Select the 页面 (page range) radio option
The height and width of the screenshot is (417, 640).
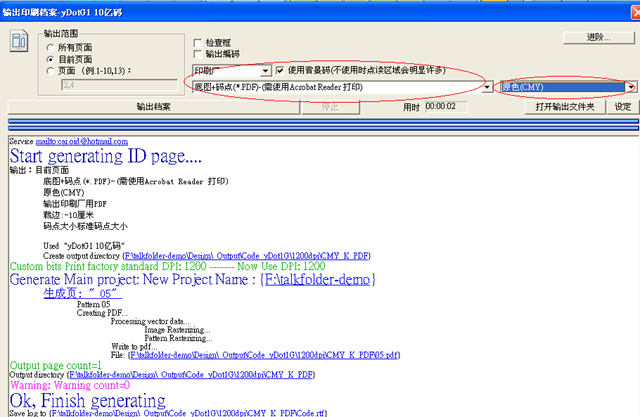(51, 71)
